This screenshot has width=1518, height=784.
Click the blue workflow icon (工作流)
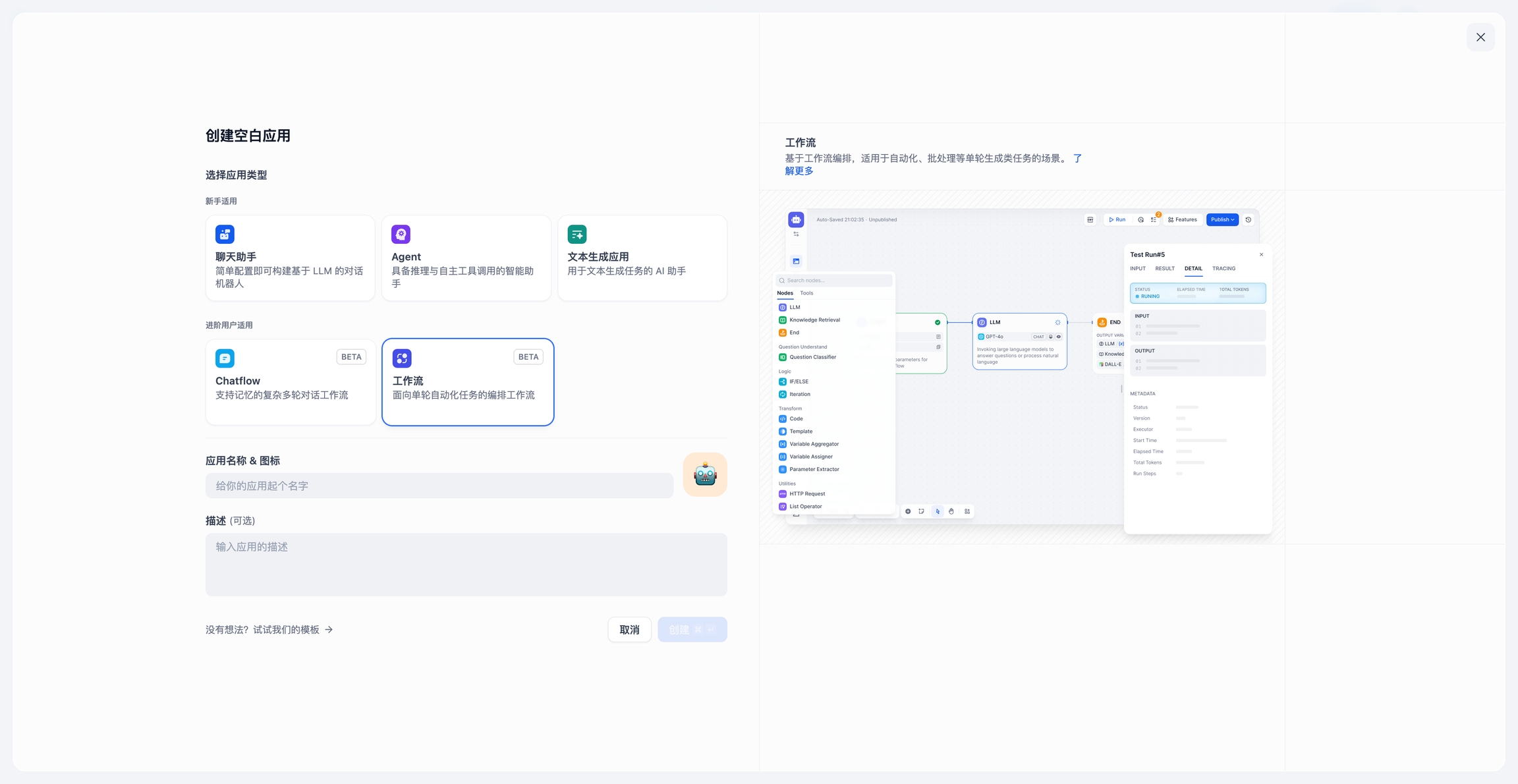coord(402,358)
